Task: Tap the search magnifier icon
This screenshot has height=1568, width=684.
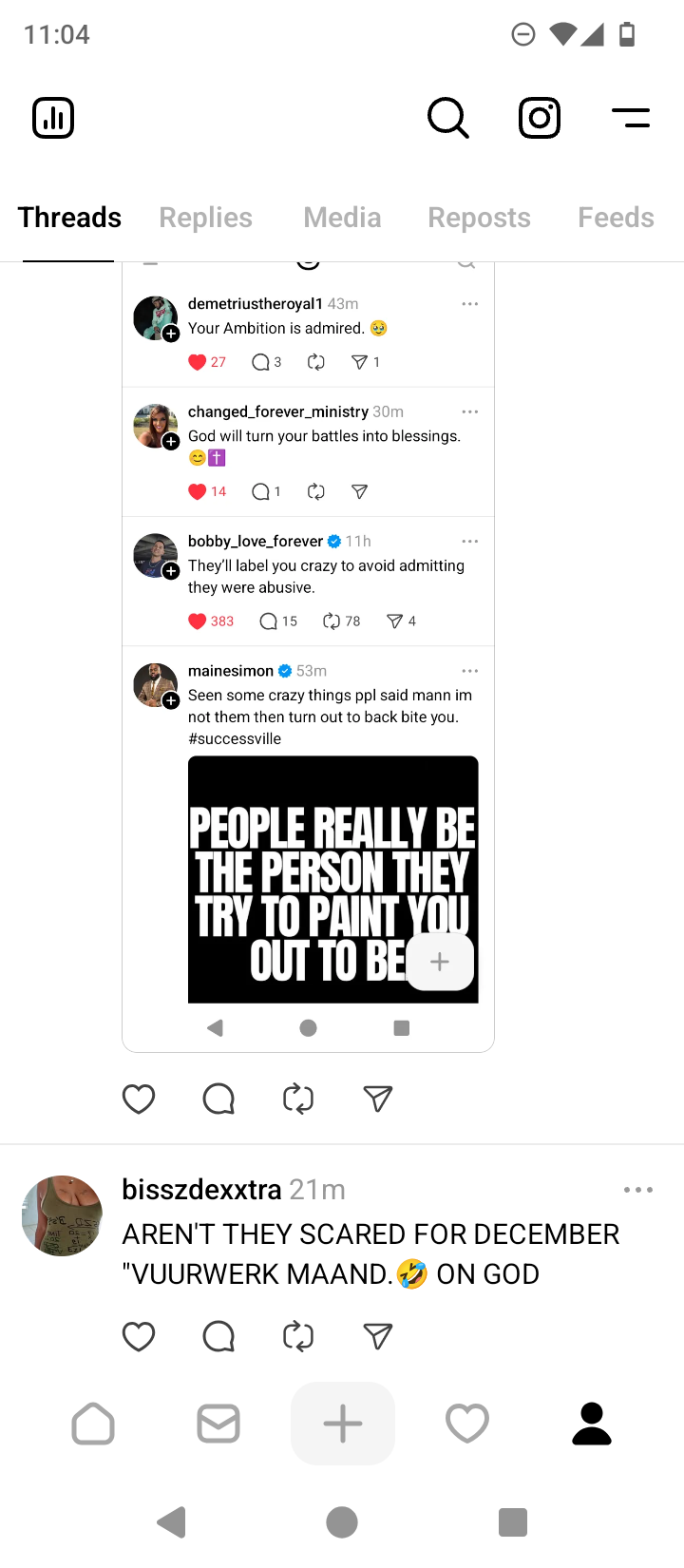Action: (x=447, y=118)
